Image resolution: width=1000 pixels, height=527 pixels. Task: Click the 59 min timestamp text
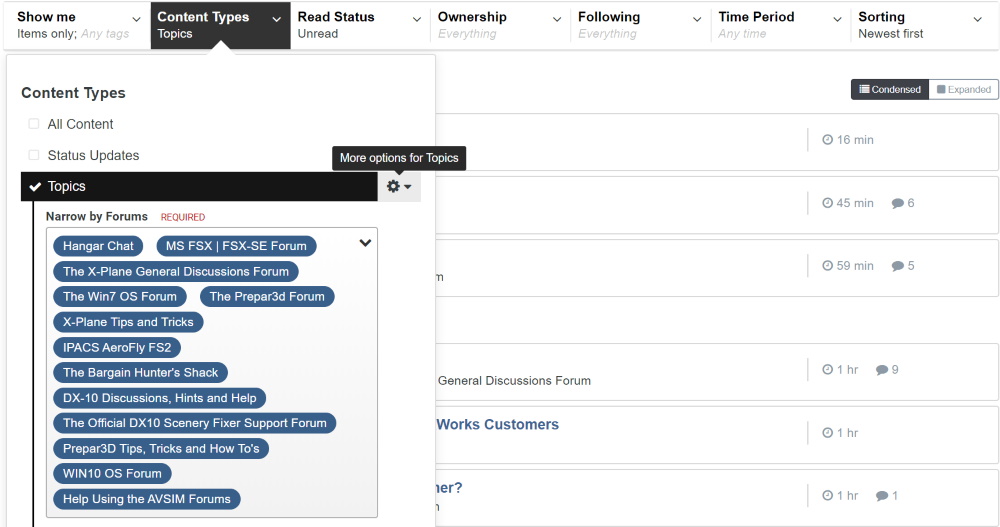tap(855, 265)
